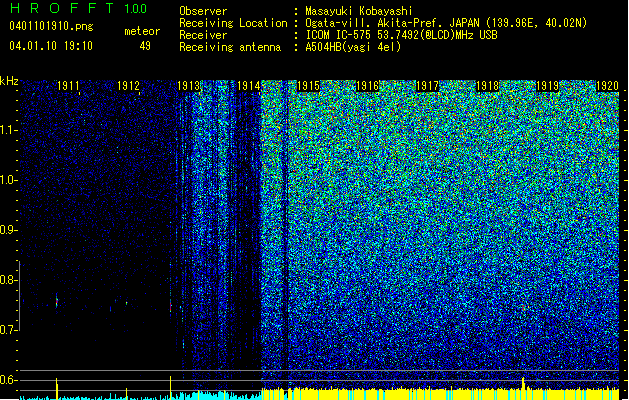Screen dimensions: 629x400
Task: Click the 1917 time marker
Action: tap(428, 86)
